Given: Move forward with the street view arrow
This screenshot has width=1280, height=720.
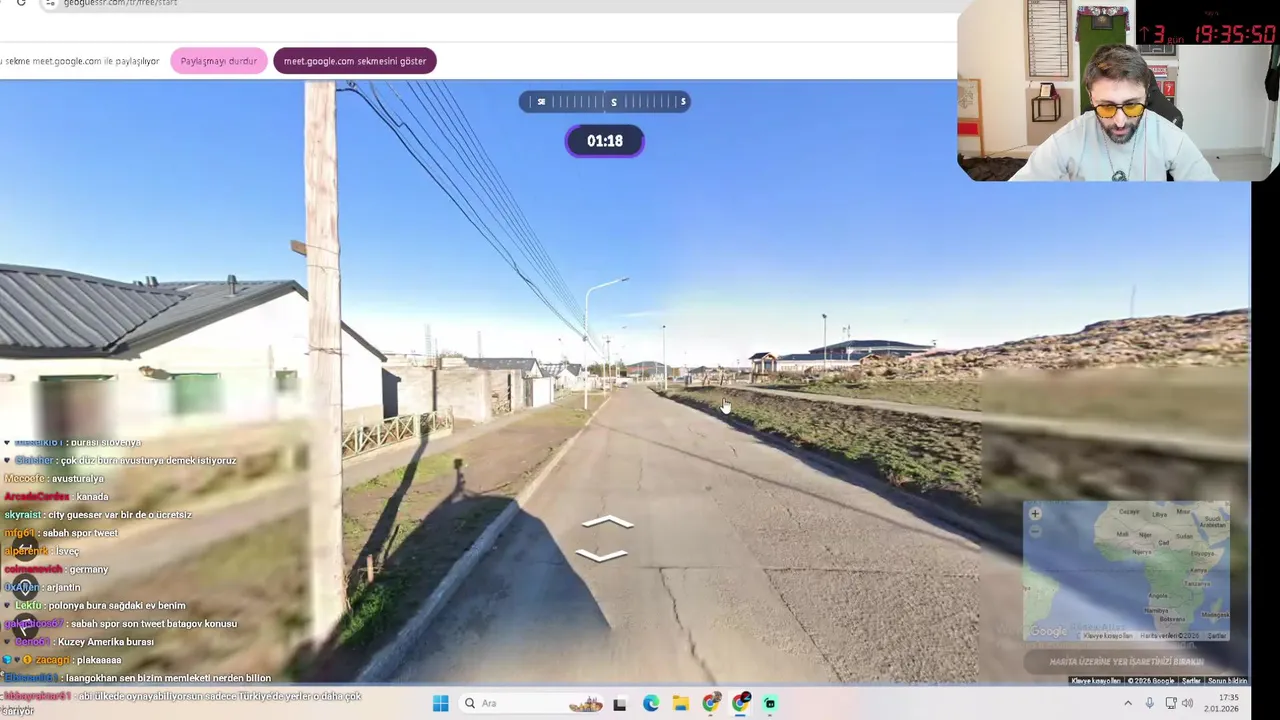Looking at the screenshot, I should coord(608,522).
